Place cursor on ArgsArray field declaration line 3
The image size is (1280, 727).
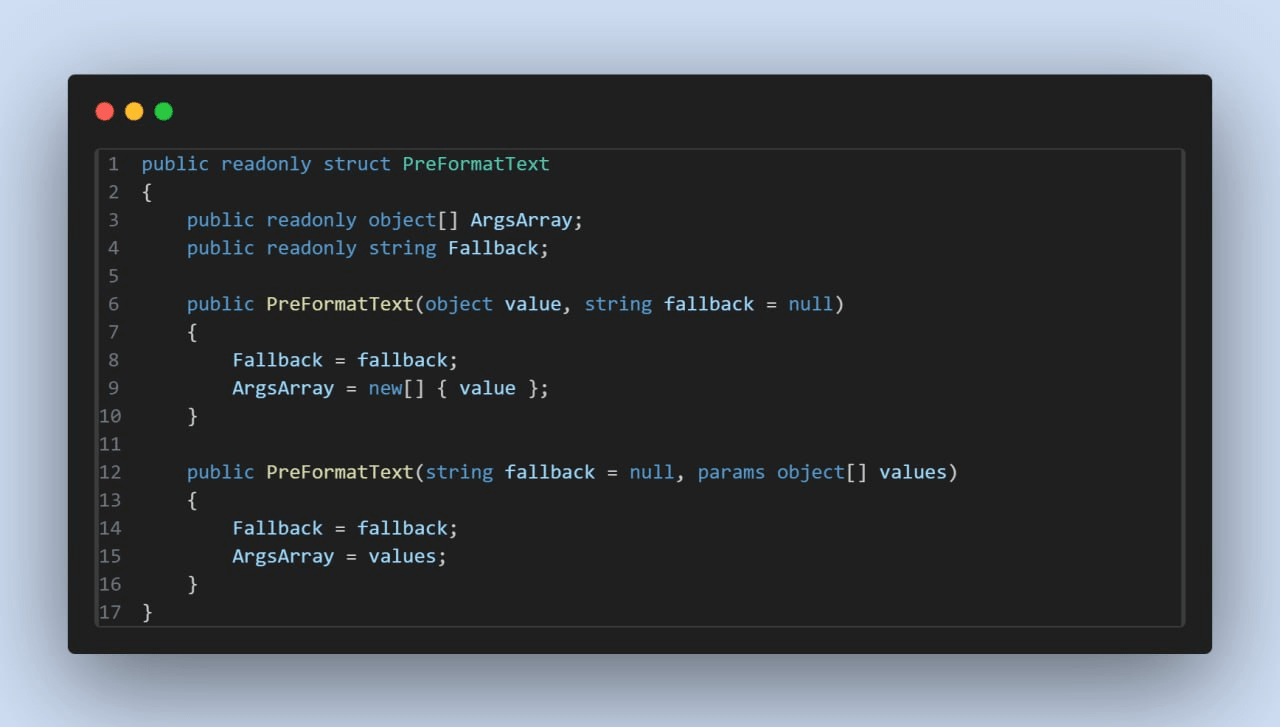[x=520, y=220]
